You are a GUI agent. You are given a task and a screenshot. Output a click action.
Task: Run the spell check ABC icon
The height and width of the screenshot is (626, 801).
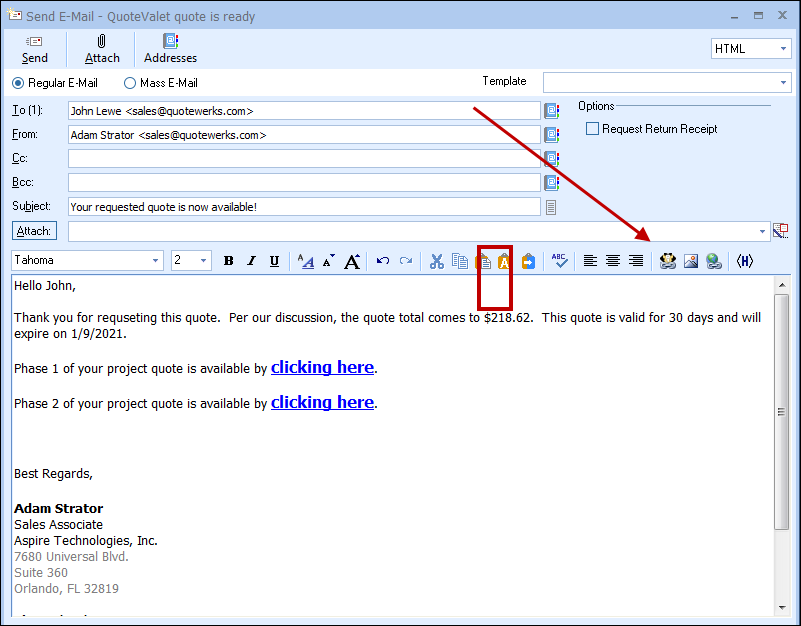[560, 261]
